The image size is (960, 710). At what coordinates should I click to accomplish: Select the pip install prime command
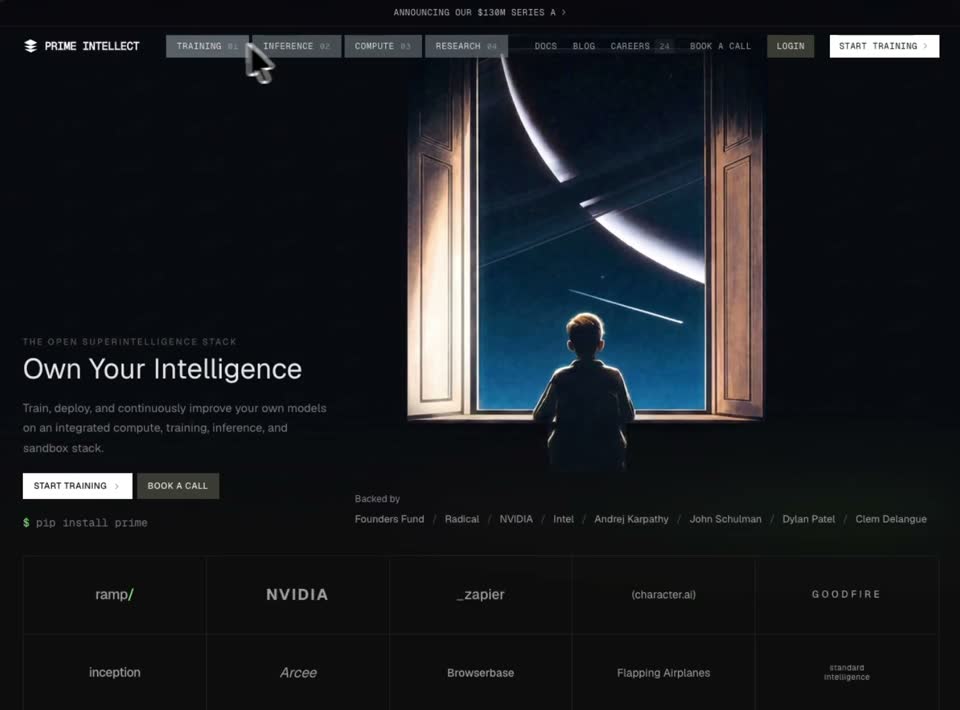coord(91,523)
